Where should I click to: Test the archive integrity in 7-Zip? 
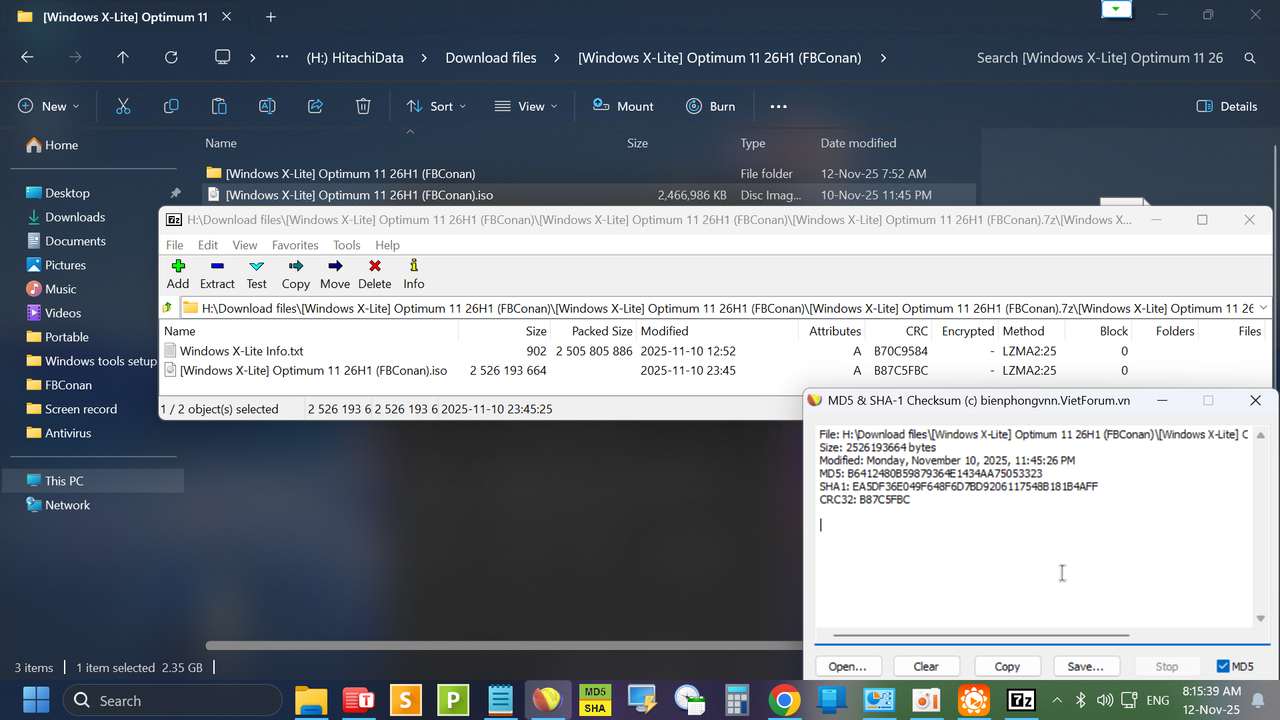pyautogui.click(x=256, y=272)
